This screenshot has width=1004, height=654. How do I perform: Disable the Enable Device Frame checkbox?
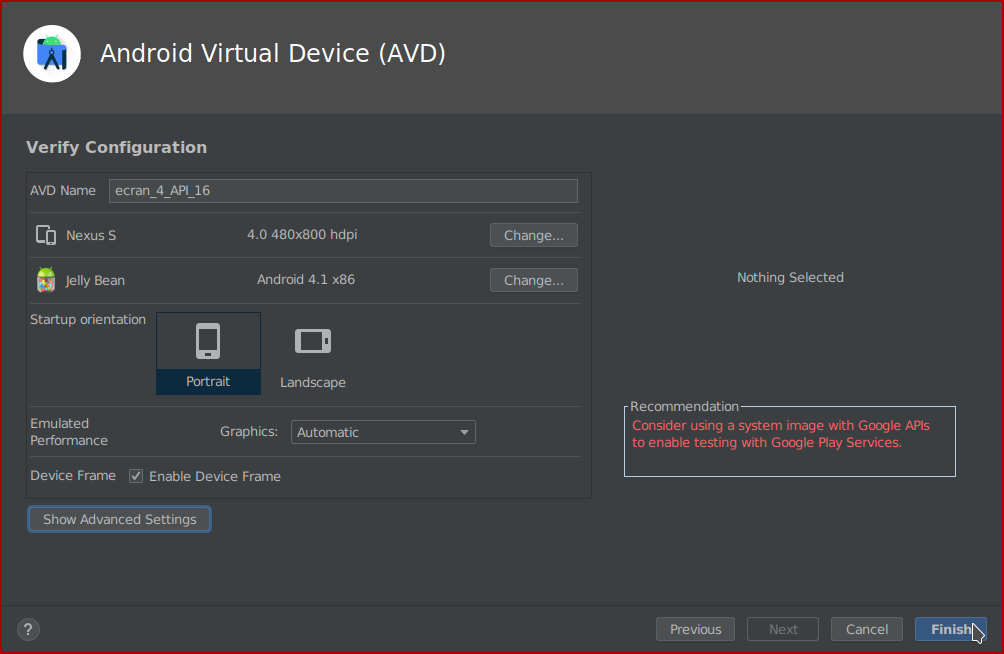[136, 477]
